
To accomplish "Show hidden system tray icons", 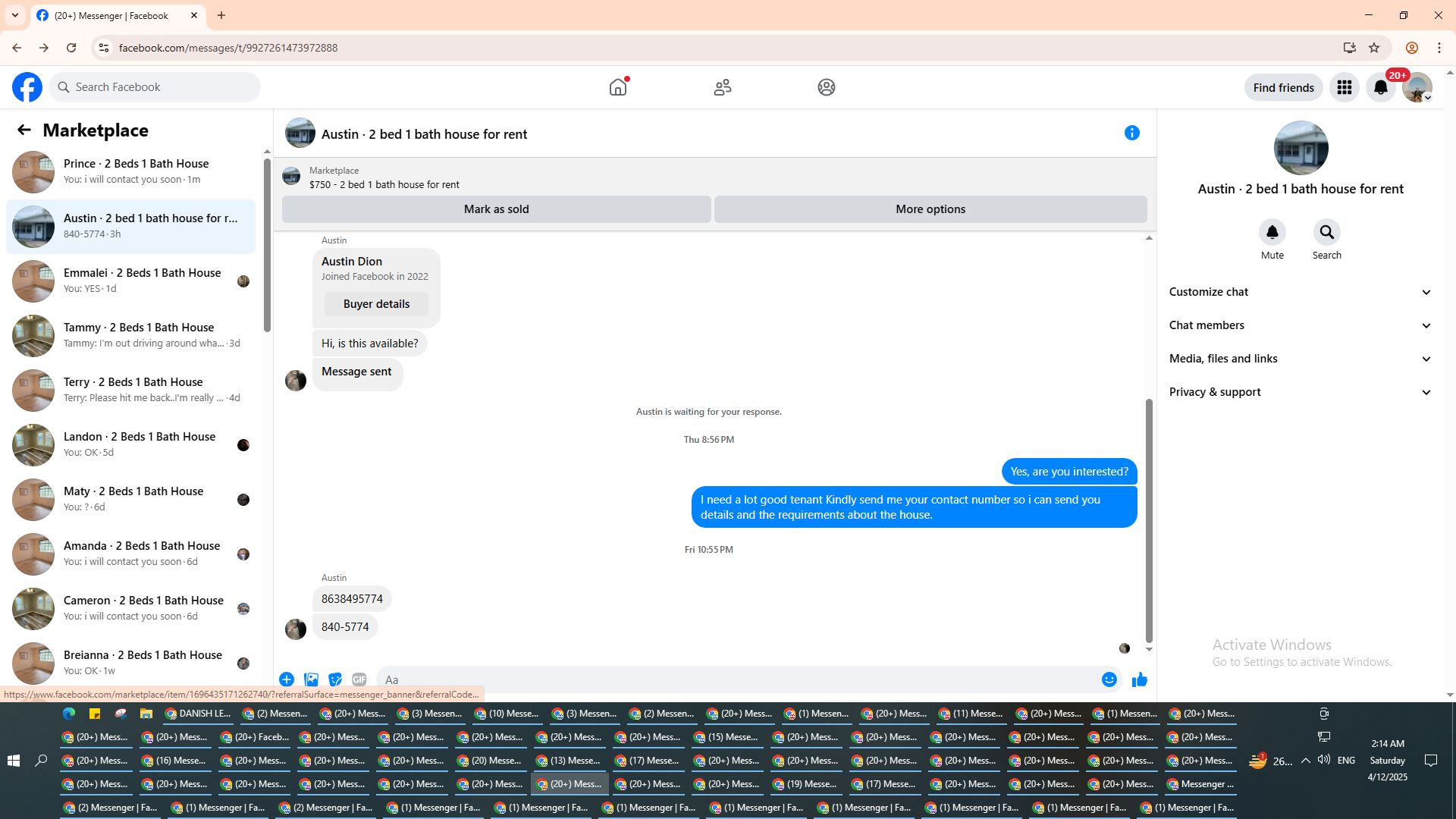I will coord(1305,760).
